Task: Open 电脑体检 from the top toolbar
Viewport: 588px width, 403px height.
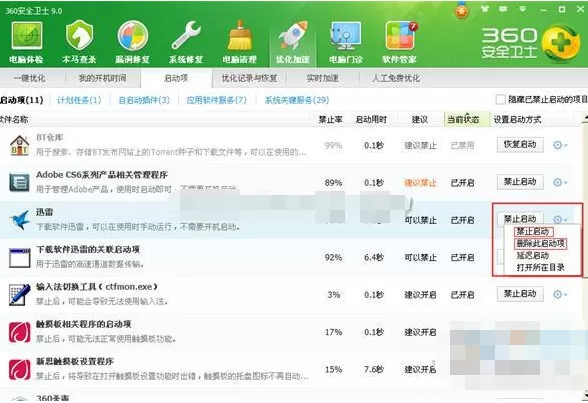Action: coord(26,41)
